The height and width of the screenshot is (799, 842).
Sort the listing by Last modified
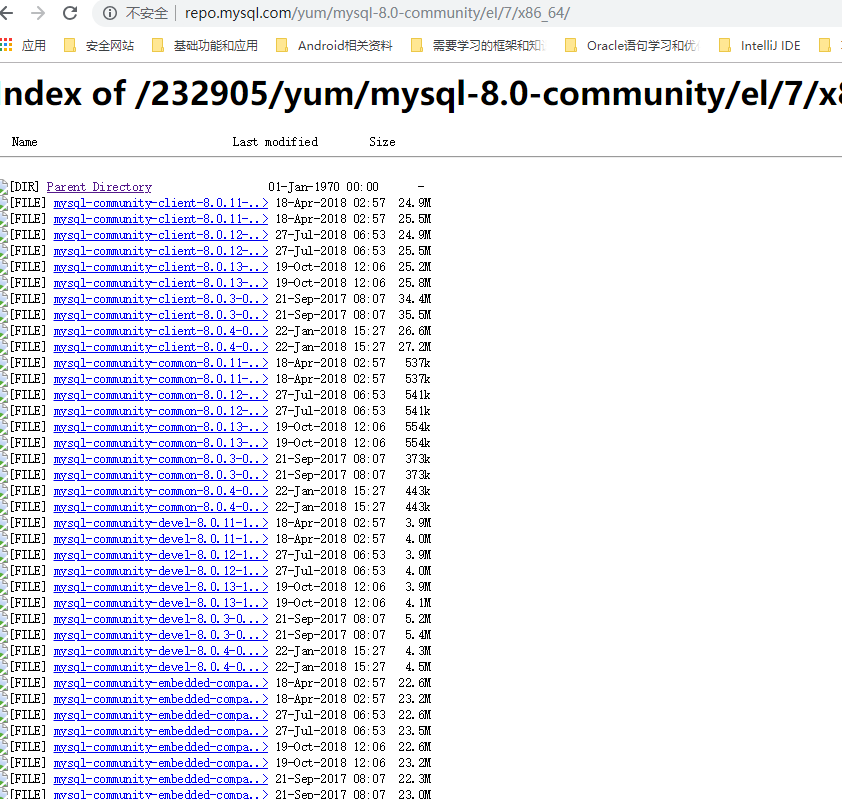point(275,142)
